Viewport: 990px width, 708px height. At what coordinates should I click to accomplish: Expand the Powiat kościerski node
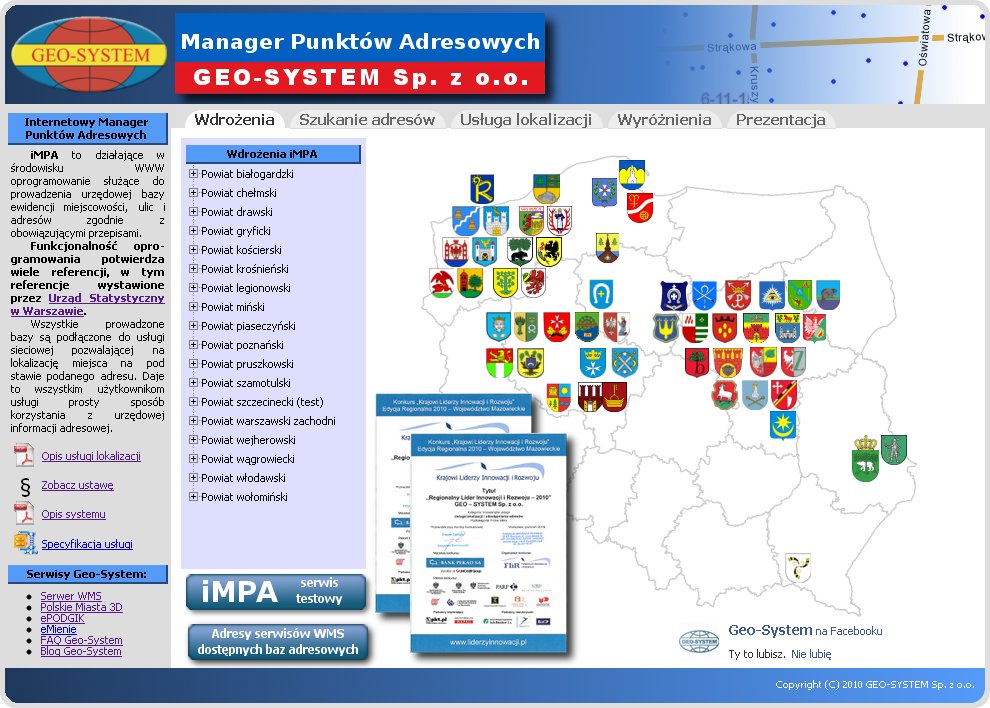(x=194, y=249)
